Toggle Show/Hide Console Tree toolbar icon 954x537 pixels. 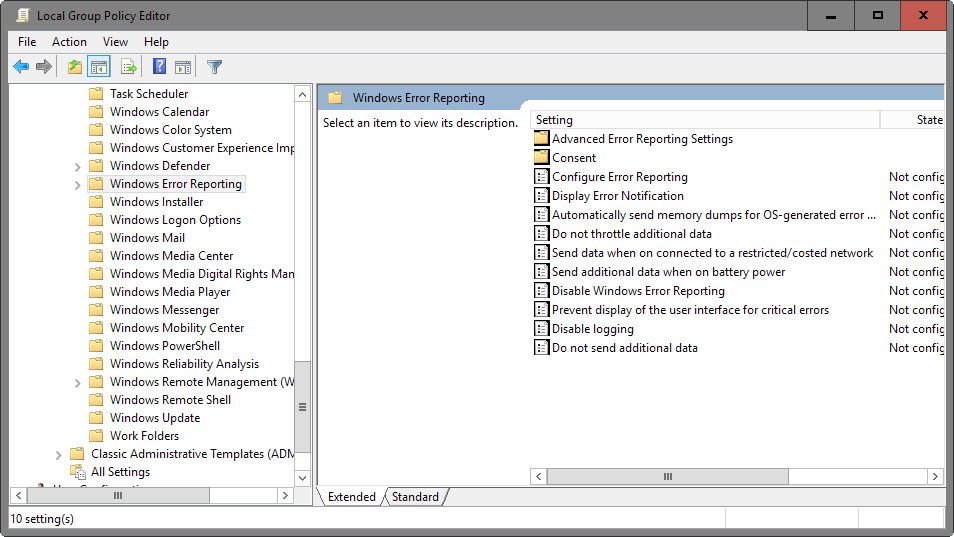click(99, 67)
